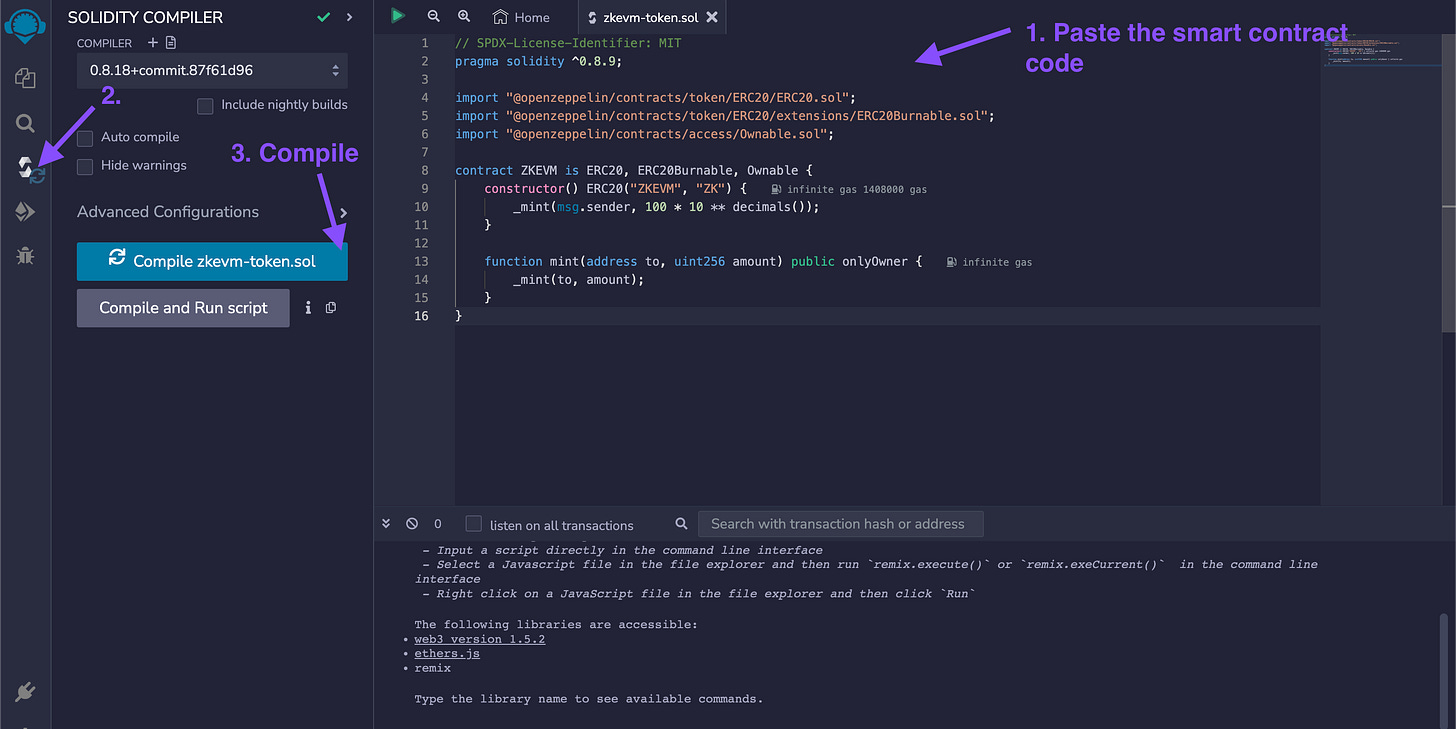The height and width of the screenshot is (729, 1456).
Task: Click the Ownable.sol import line
Action: [x=644, y=134]
